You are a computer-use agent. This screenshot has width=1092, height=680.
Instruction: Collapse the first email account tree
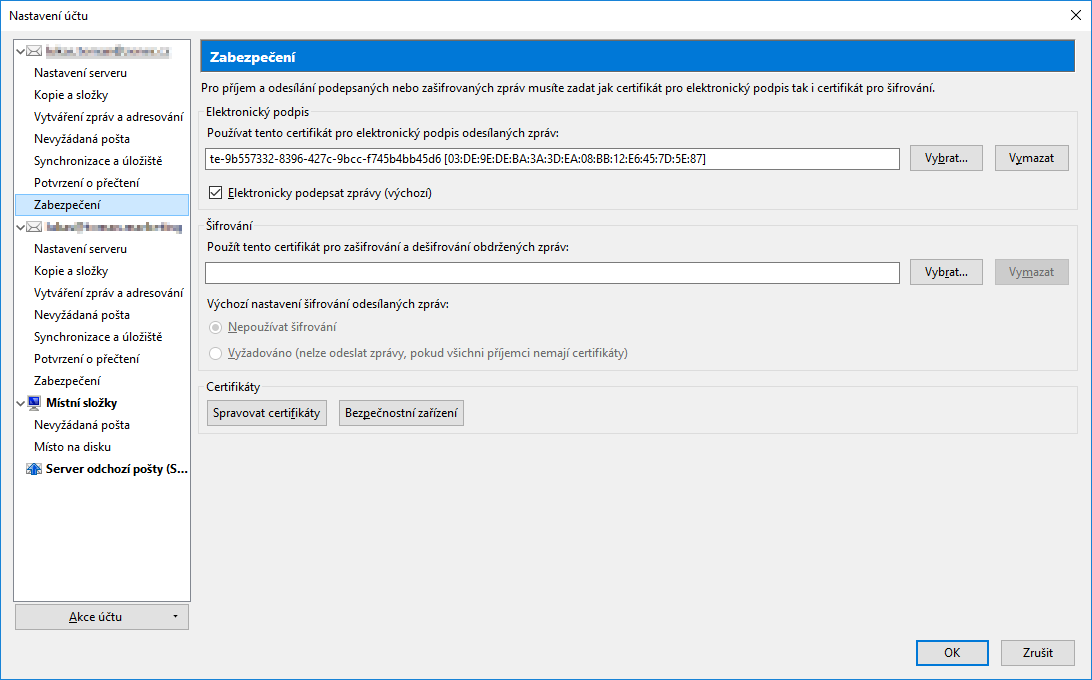pyautogui.click(x=21, y=51)
